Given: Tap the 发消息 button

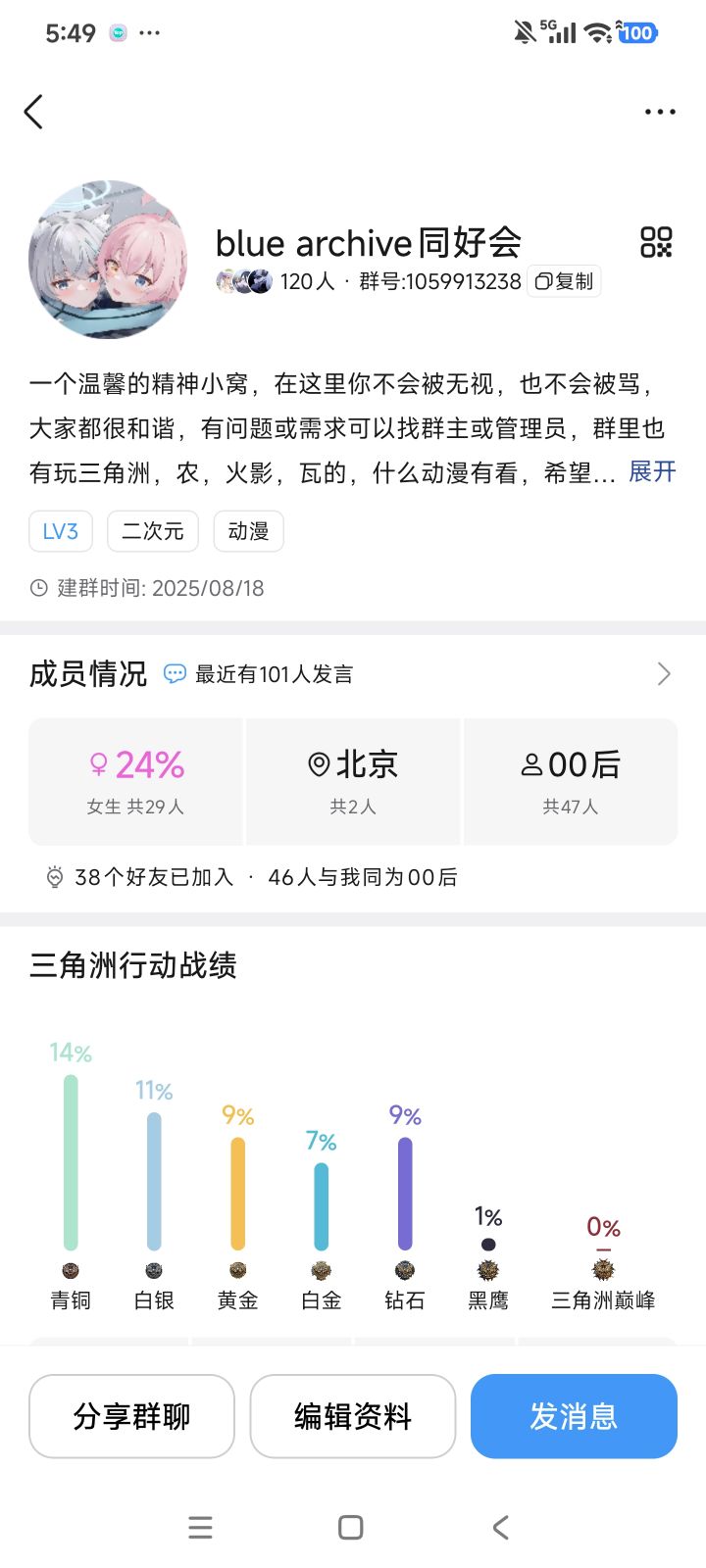Looking at the screenshot, I should (575, 1416).
